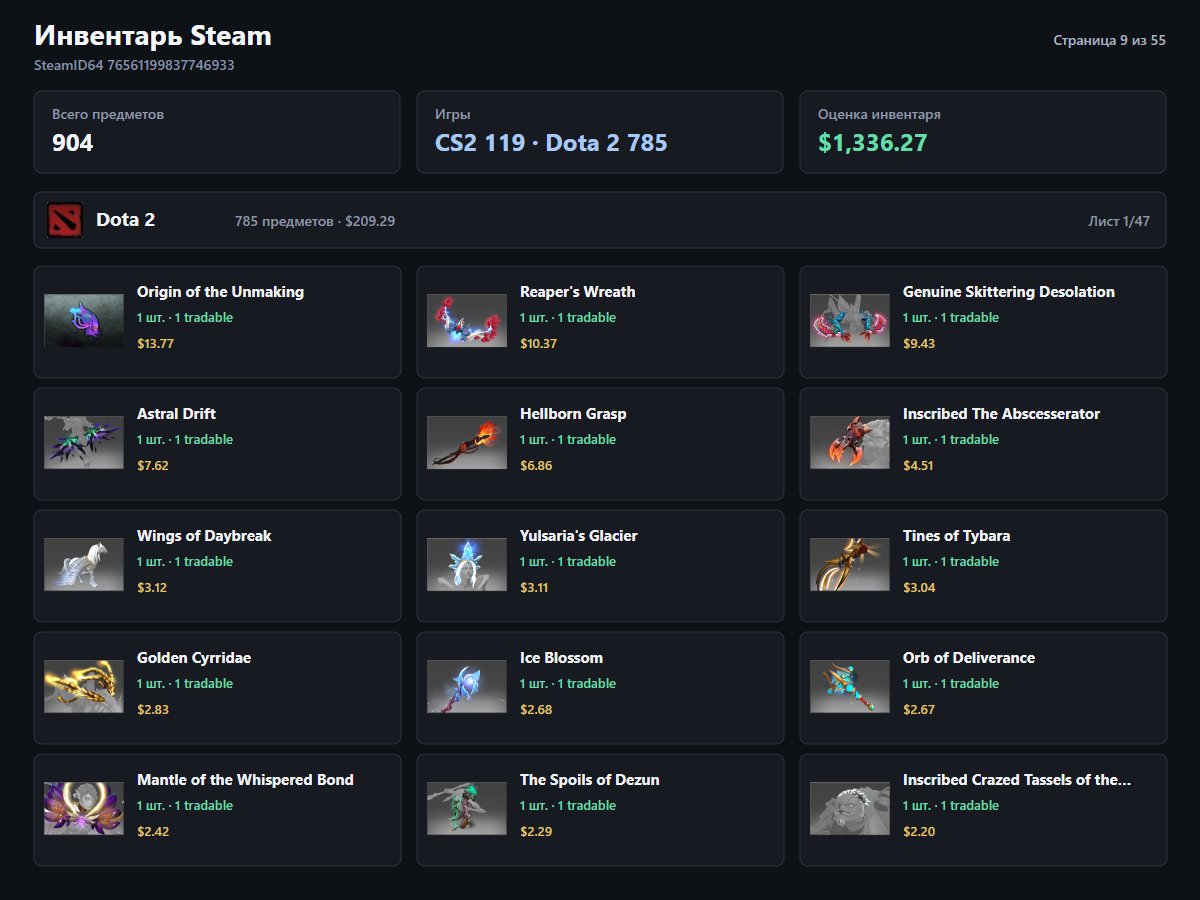Click the $10.37 price
1200x900 pixels.
point(538,343)
